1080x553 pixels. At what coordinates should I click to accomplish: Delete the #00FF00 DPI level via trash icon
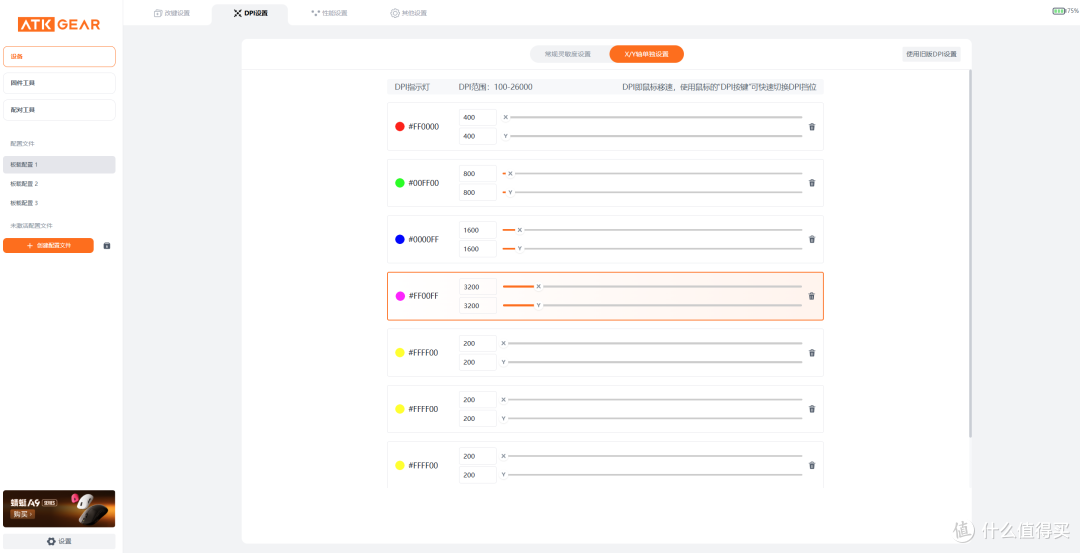click(811, 183)
